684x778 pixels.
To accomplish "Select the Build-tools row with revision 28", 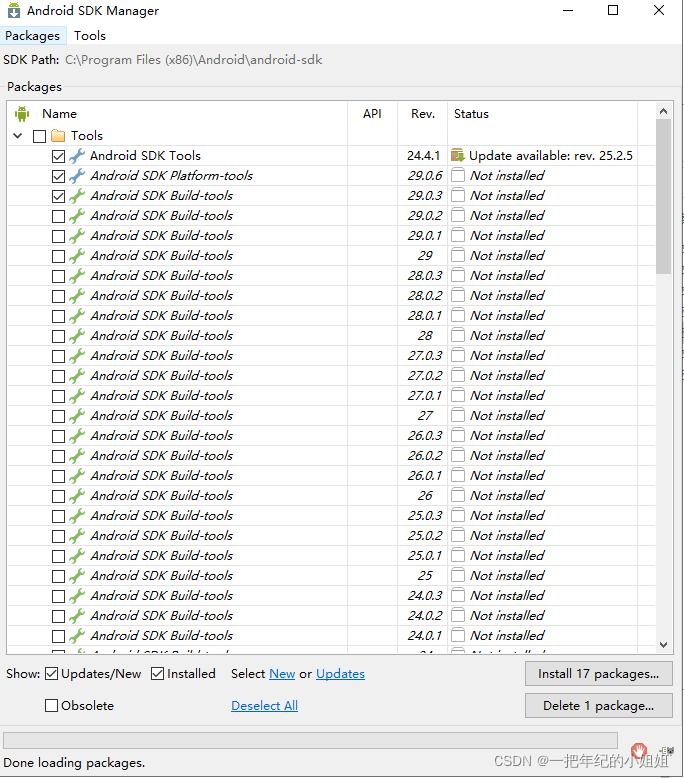I will coord(331,336).
